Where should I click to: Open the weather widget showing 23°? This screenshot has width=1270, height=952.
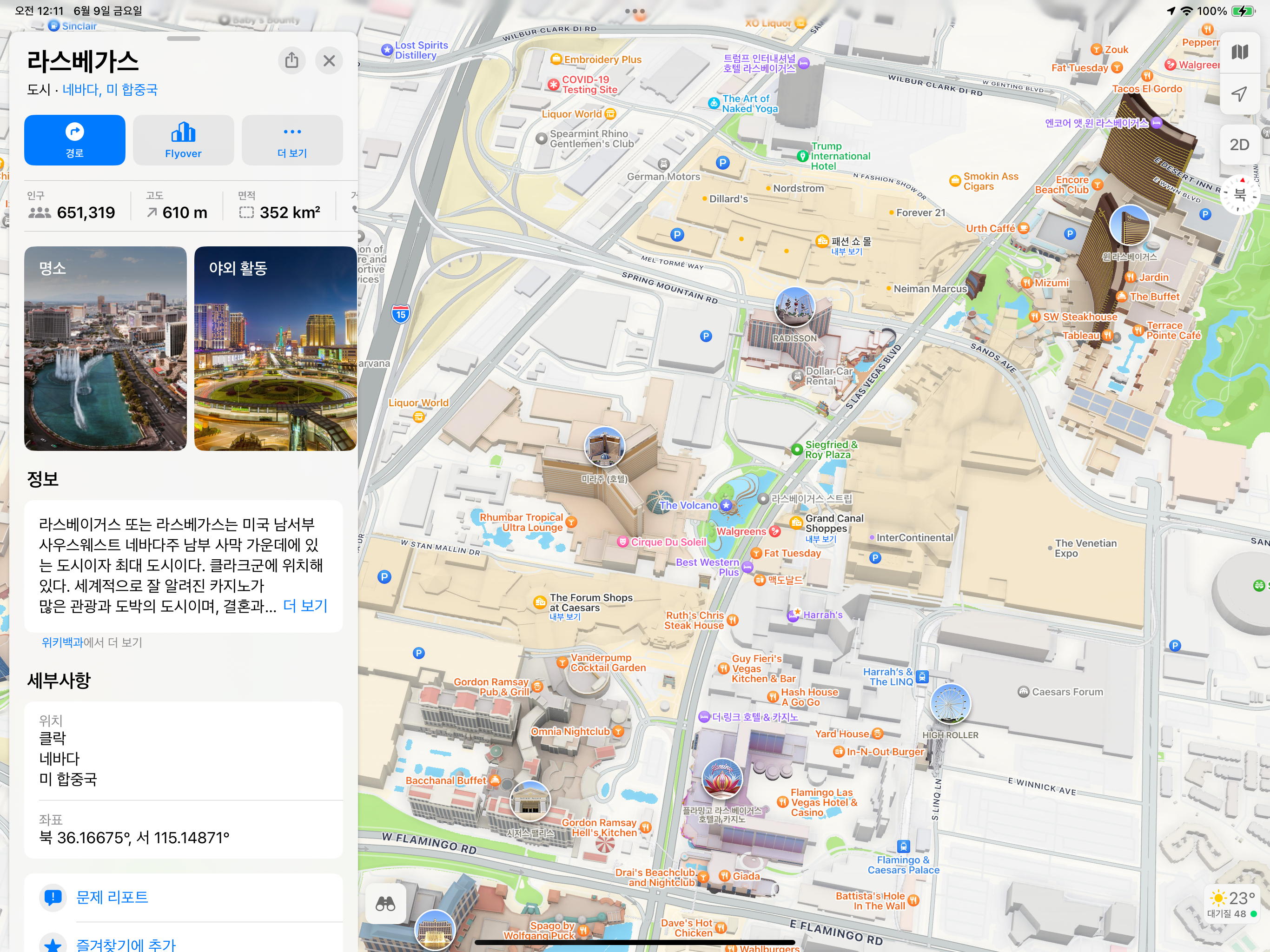[x=1231, y=904]
